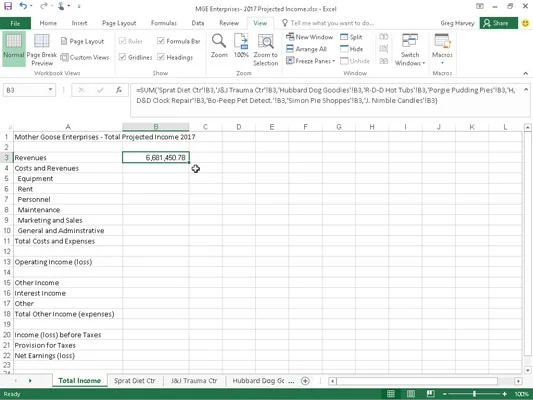533x400 pixels.
Task: Open the Zoom magnifier dialog
Action: [x=219, y=46]
